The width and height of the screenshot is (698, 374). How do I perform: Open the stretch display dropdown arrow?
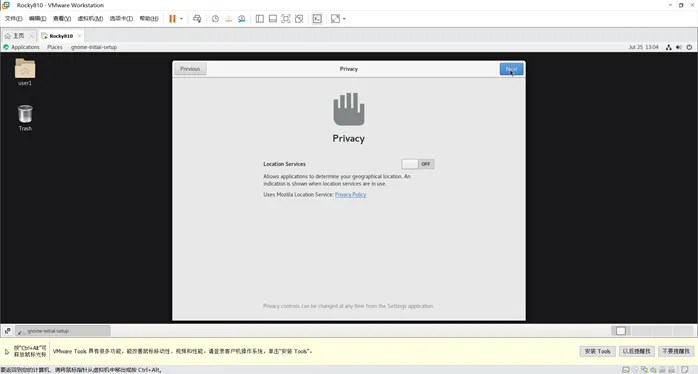click(344, 19)
